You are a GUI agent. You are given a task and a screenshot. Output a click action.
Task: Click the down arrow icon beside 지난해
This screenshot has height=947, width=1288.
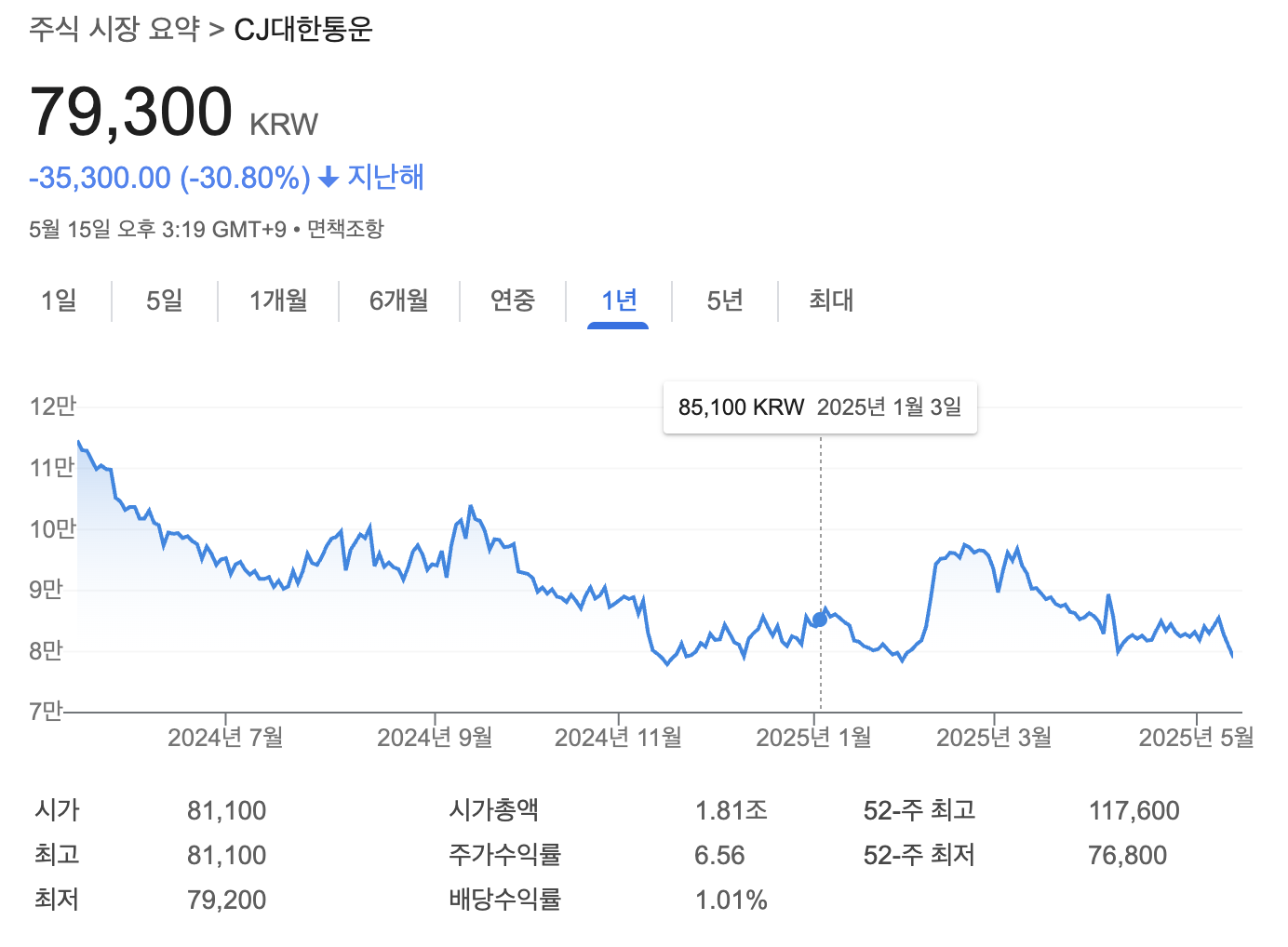pos(328,177)
